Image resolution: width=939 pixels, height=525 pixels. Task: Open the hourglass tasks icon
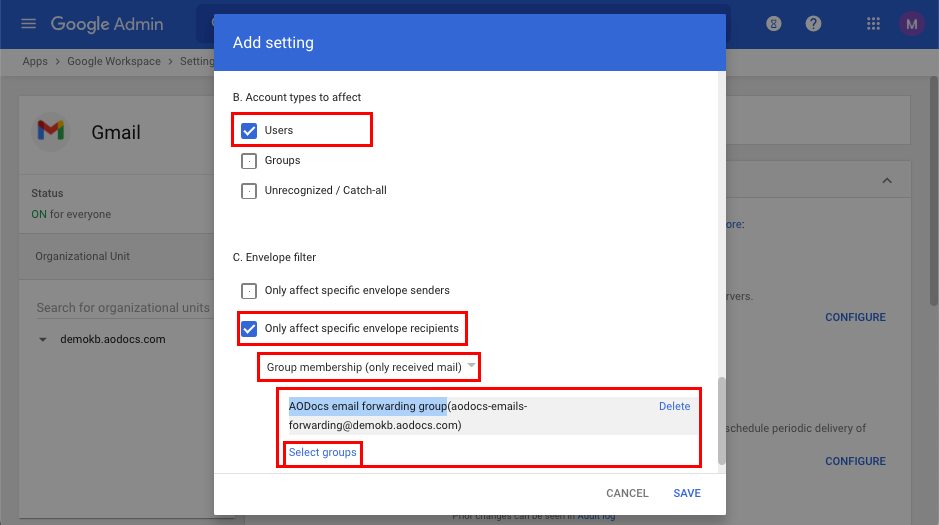pos(774,24)
